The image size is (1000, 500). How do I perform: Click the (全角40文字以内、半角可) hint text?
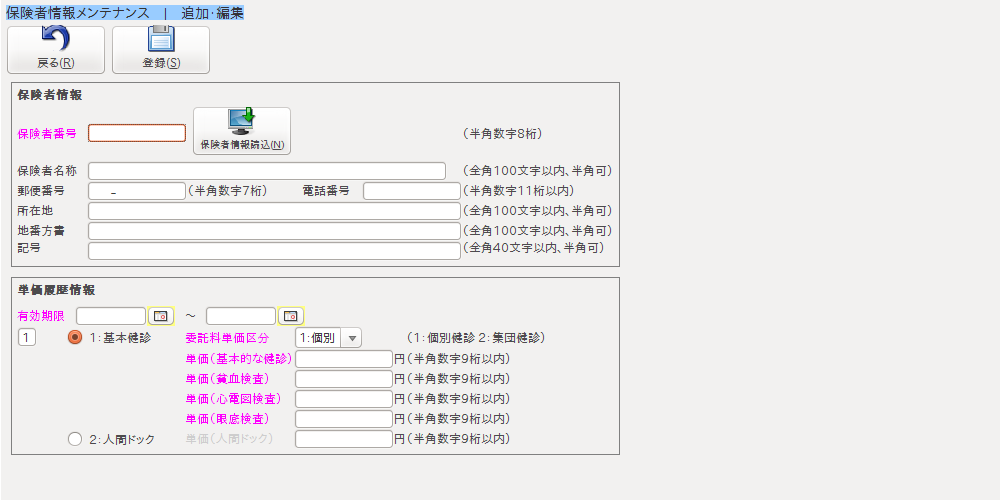[533, 247]
